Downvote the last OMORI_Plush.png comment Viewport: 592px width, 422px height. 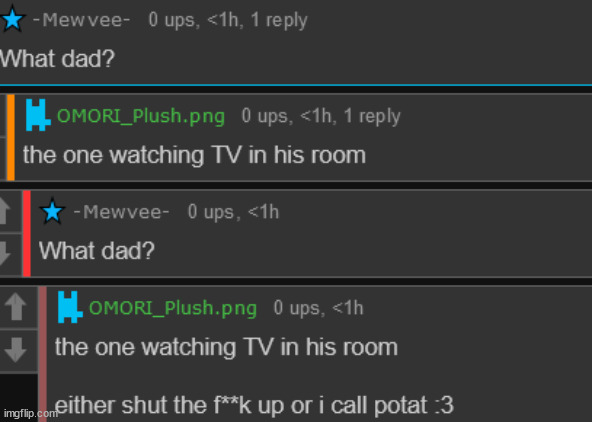point(16,350)
